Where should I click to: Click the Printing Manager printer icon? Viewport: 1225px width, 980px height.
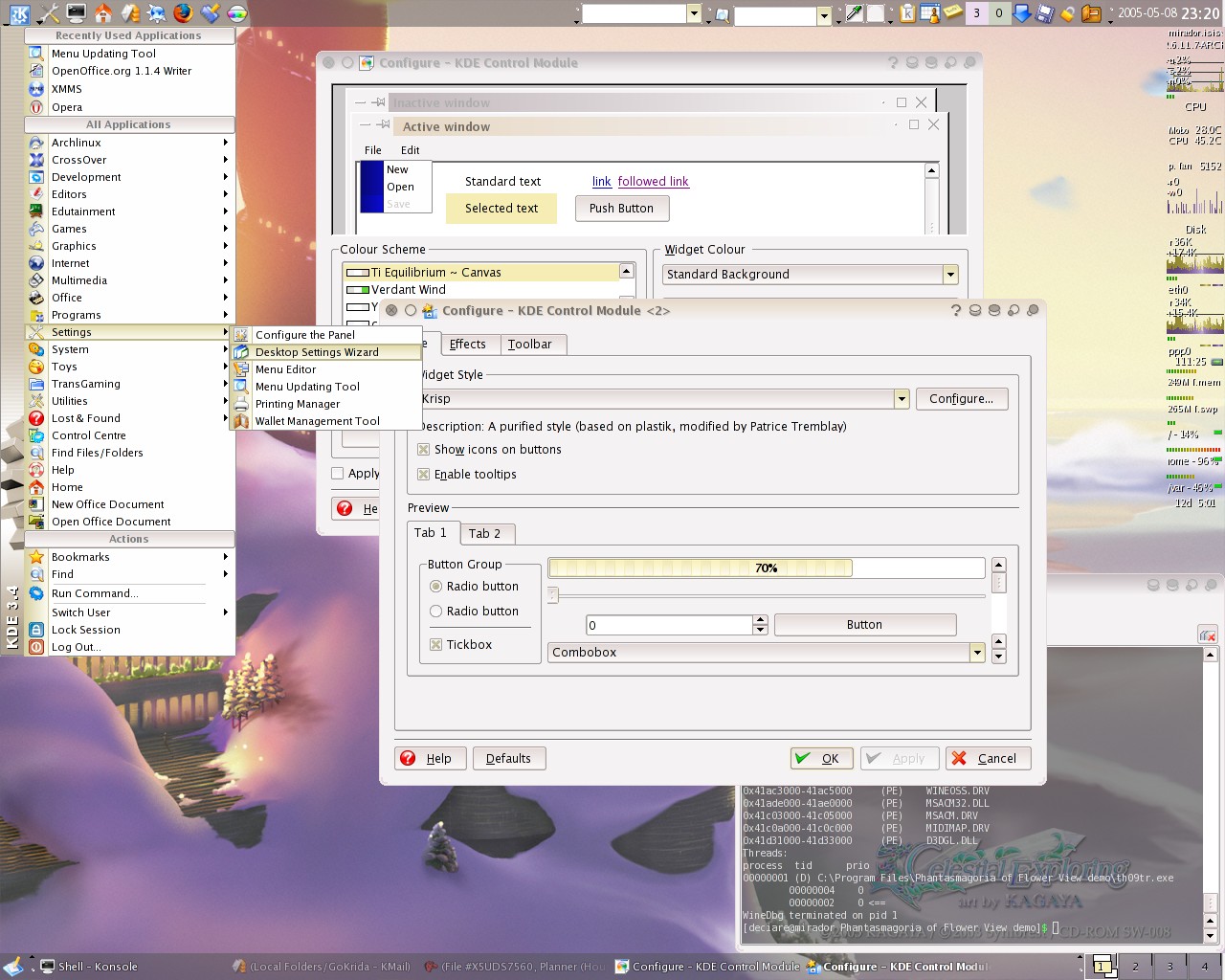[x=241, y=404]
